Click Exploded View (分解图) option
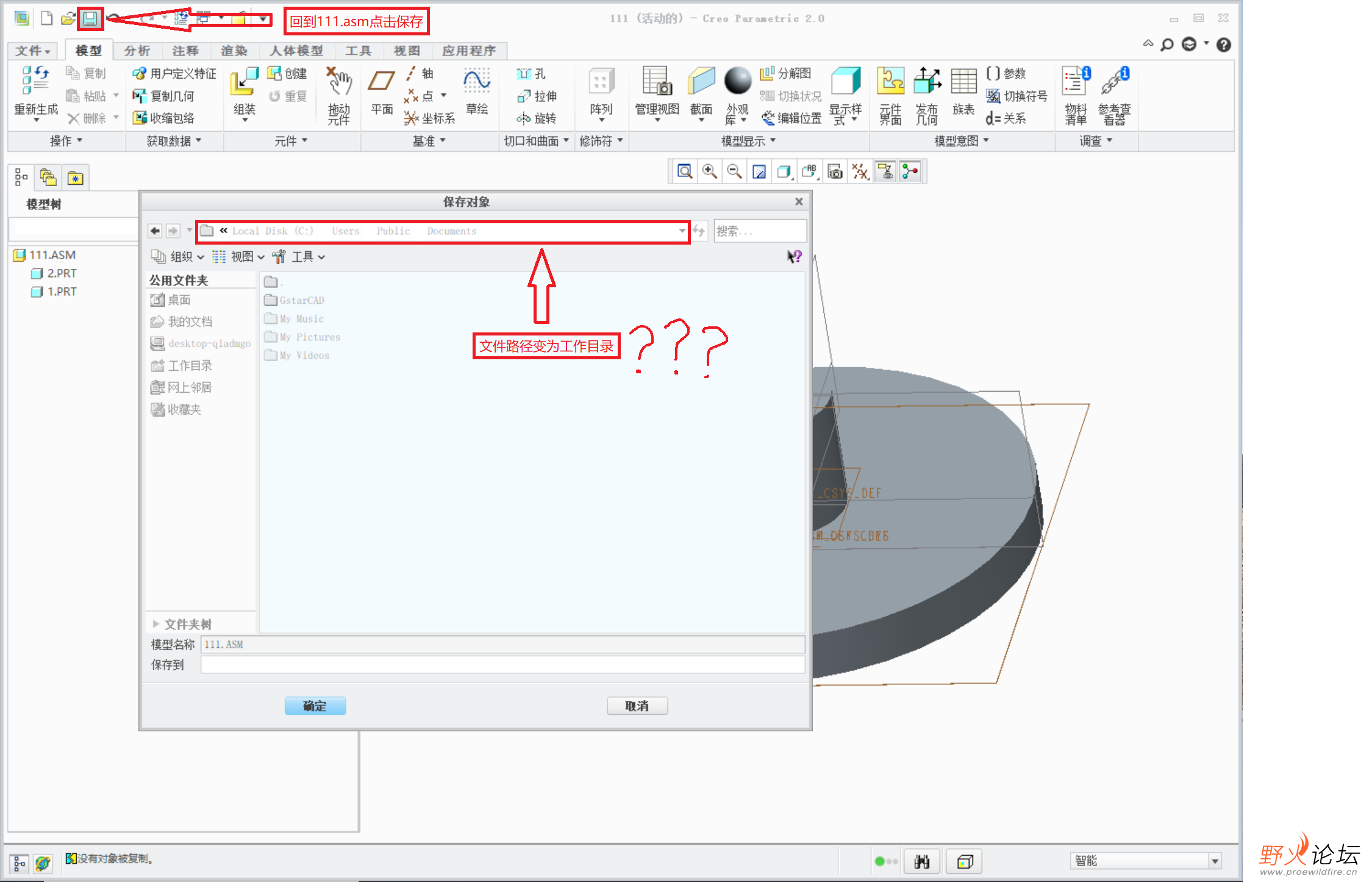The height and width of the screenshot is (882, 1372). pyautogui.click(x=785, y=74)
